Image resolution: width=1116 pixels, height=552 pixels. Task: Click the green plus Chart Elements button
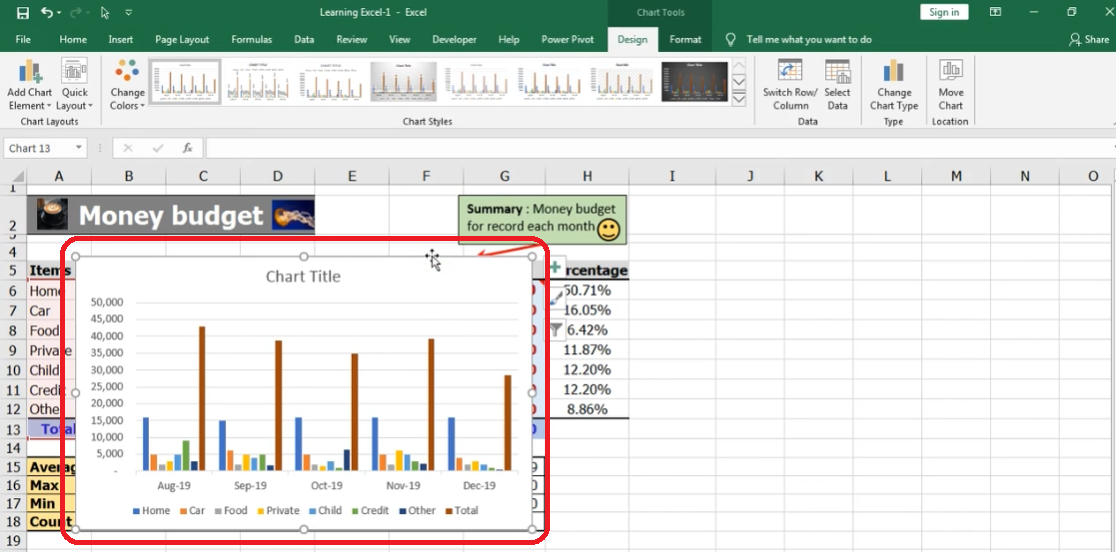coord(554,268)
